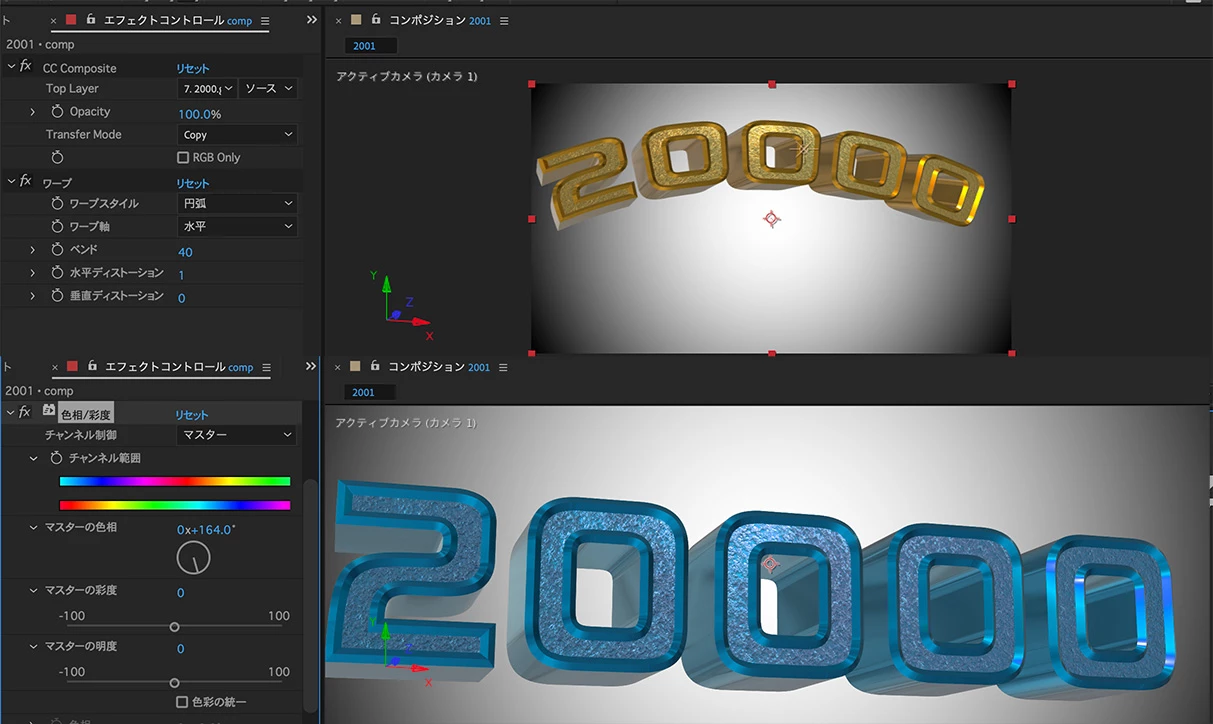
Task: Toggle the lock icon of the gold 20000 composition panel
Action: tap(376, 19)
